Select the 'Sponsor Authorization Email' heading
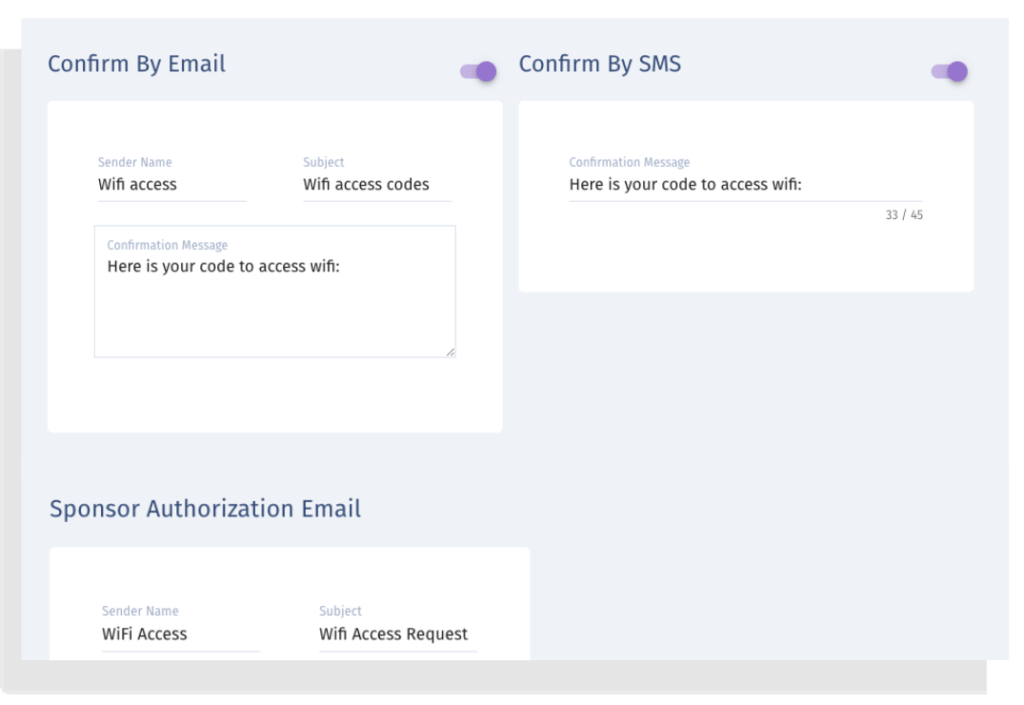 click(205, 508)
